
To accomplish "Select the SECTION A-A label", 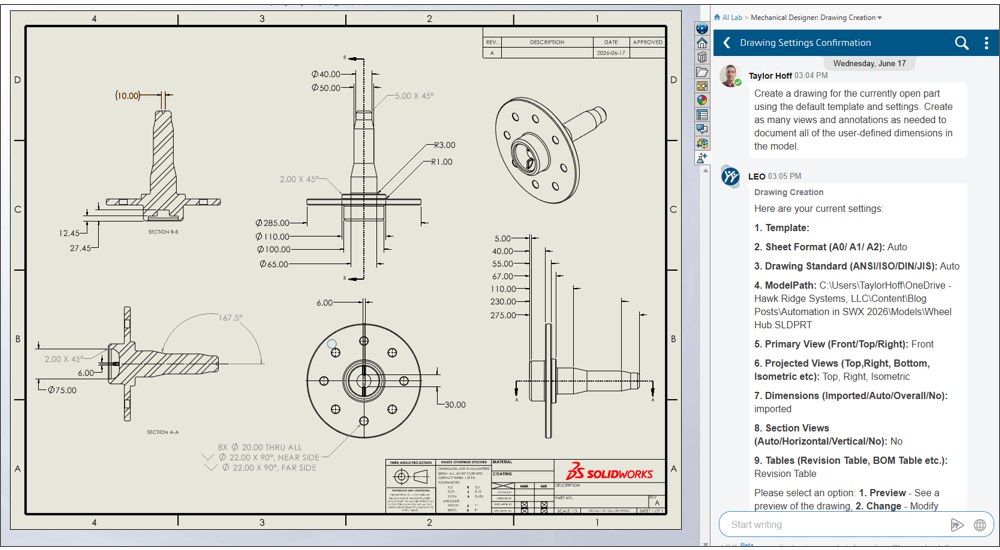I will (x=163, y=432).
